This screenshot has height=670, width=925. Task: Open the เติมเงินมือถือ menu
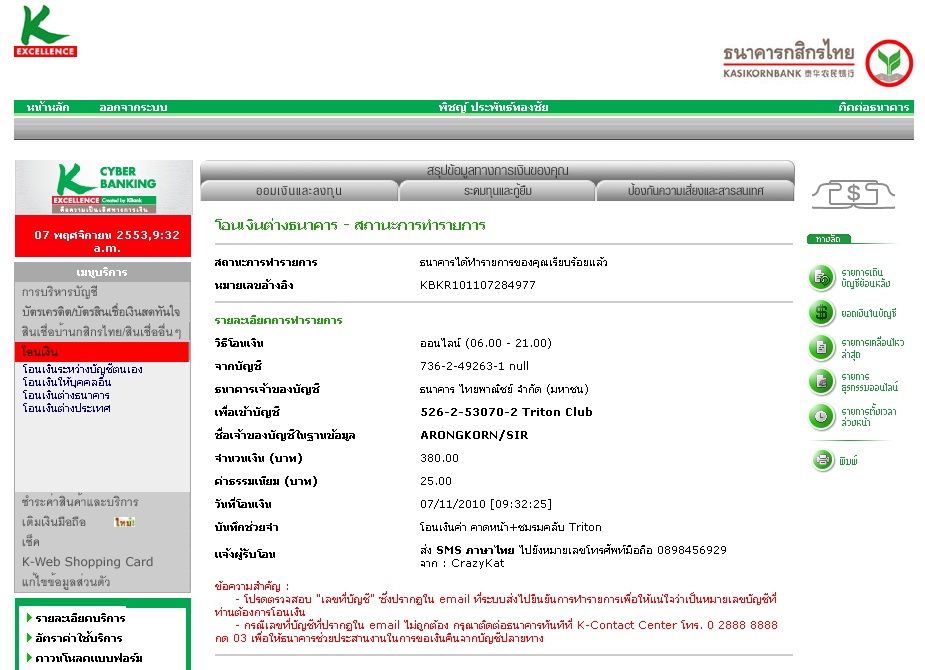pos(54,522)
